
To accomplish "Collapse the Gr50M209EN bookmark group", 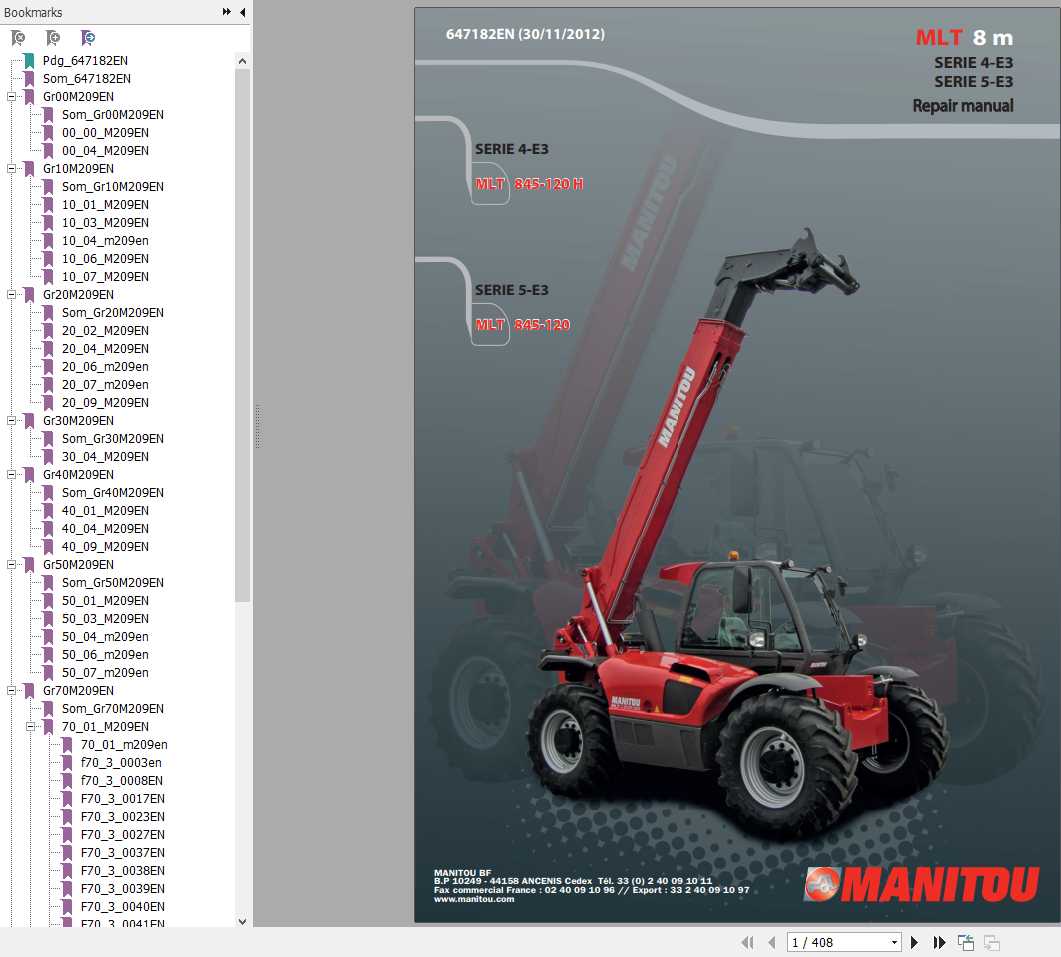I will point(12,564).
